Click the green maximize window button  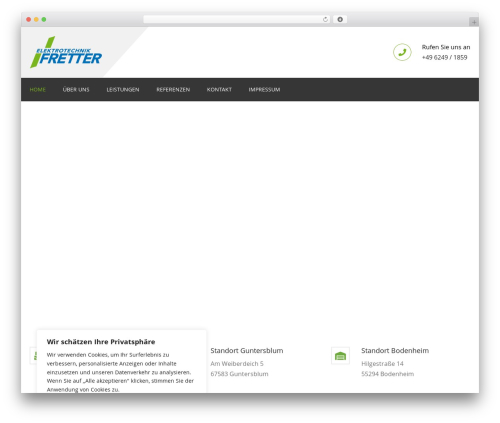[44, 20]
